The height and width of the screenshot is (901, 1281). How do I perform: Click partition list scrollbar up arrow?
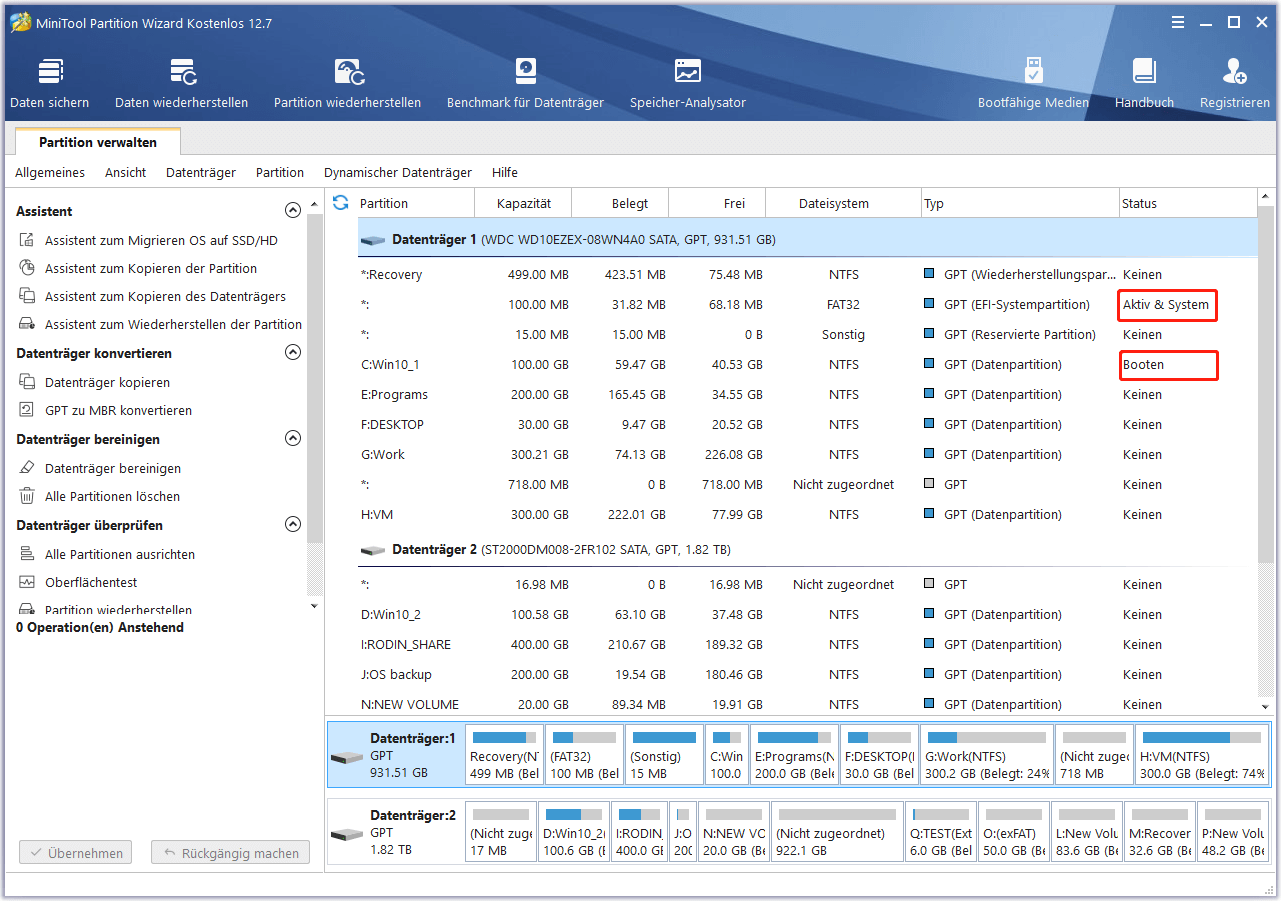pos(1265,196)
